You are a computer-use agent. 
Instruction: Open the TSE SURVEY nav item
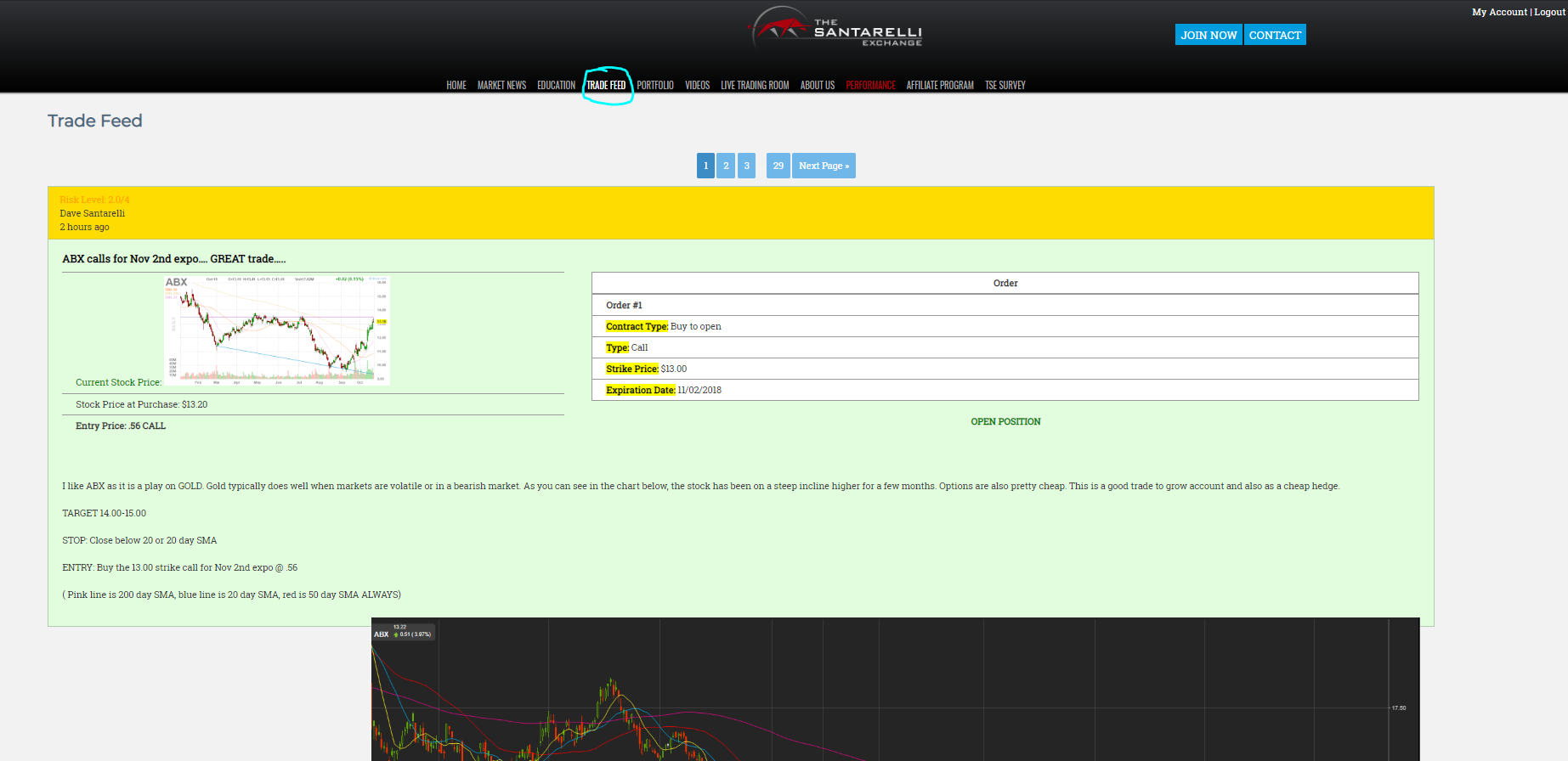point(1005,85)
